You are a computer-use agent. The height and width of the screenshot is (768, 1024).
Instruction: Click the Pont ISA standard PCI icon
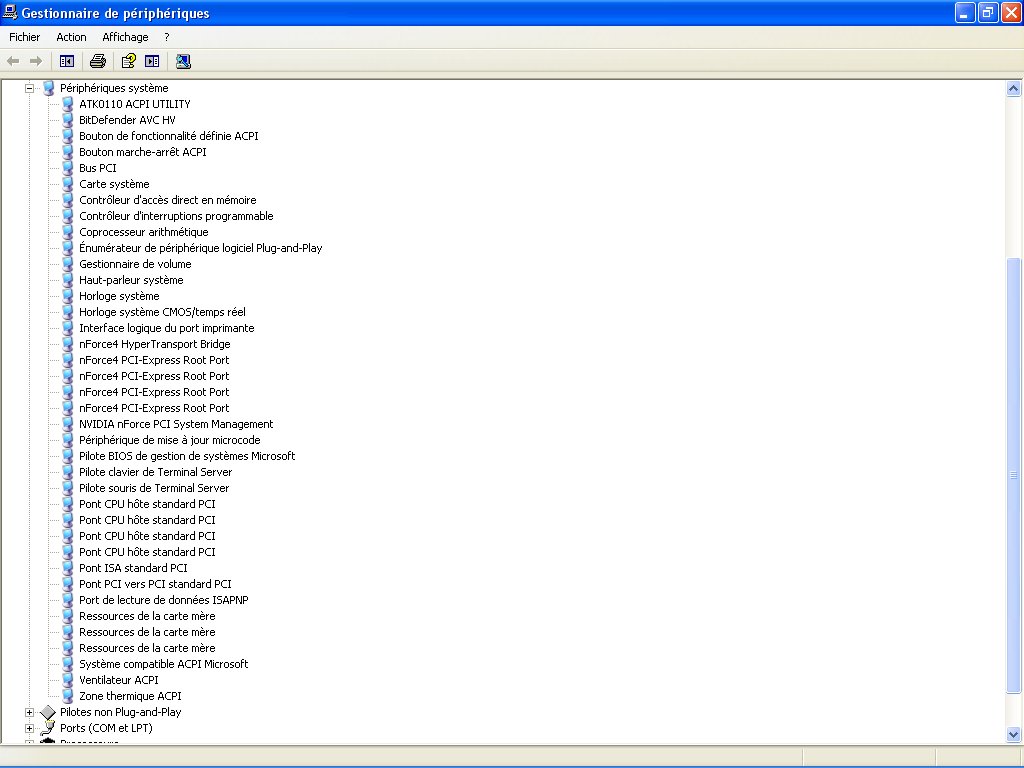point(67,568)
